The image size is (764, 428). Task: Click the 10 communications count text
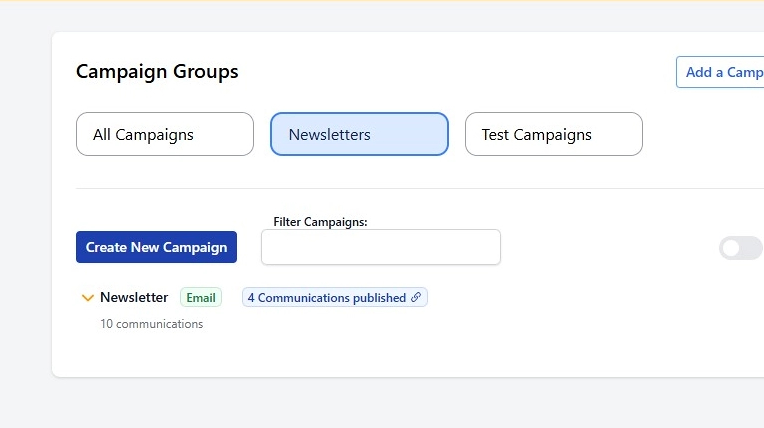pyautogui.click(x=151, y=324)
